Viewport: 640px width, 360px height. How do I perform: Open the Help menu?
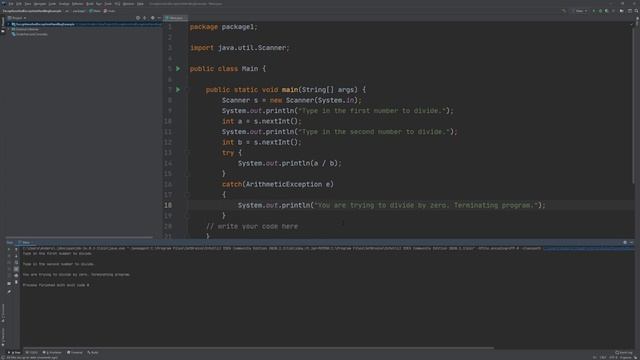tap(140, 4)
